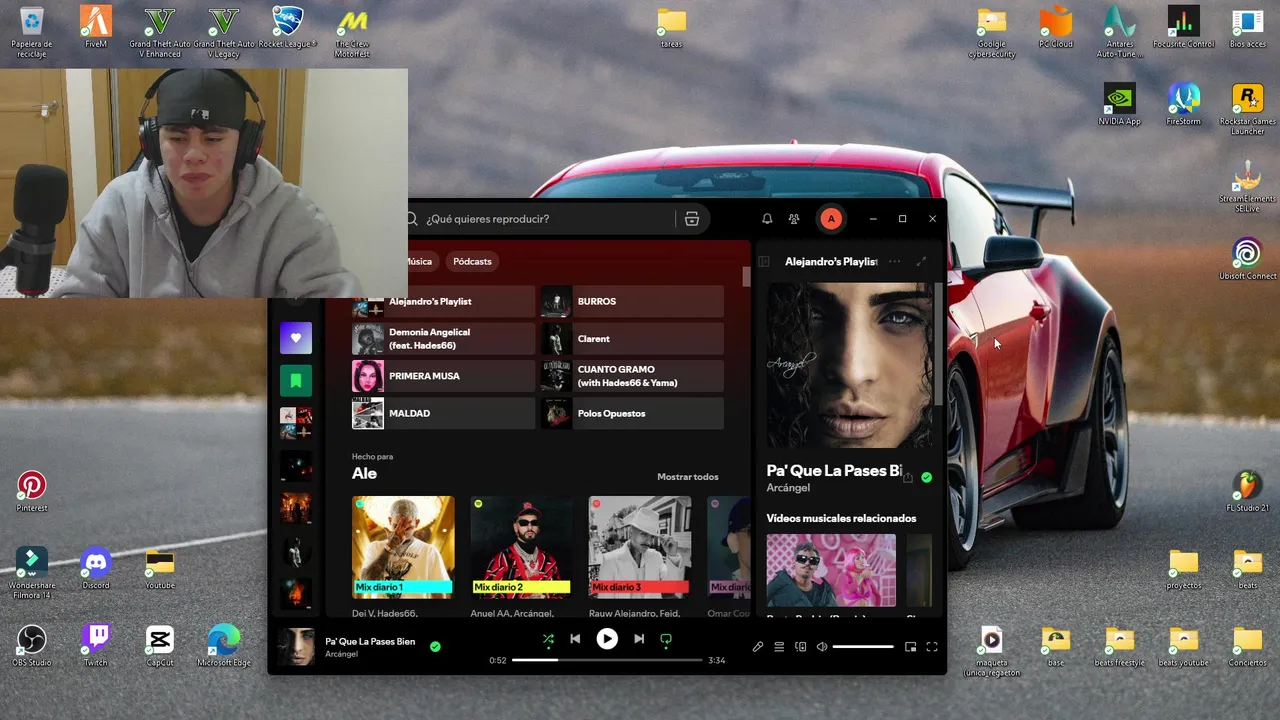Open Liked Songs heart in sidebar

[296, 338]
